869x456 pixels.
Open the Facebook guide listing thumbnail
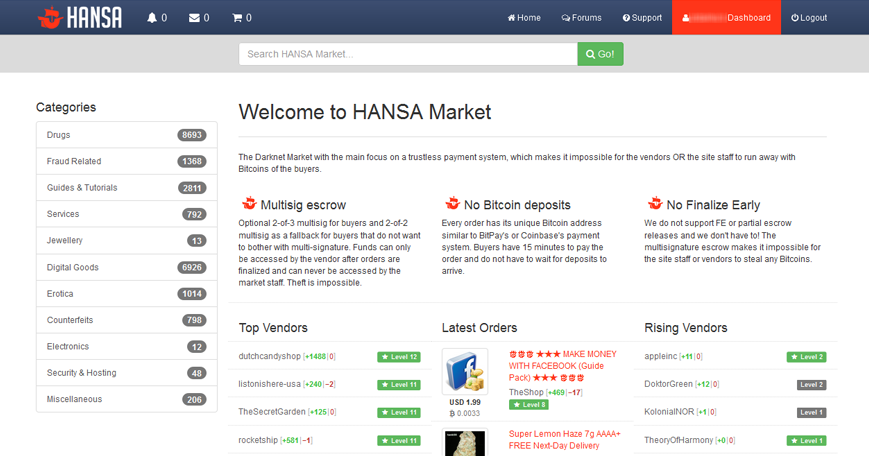pyautogui.click(x=465, y=371)
